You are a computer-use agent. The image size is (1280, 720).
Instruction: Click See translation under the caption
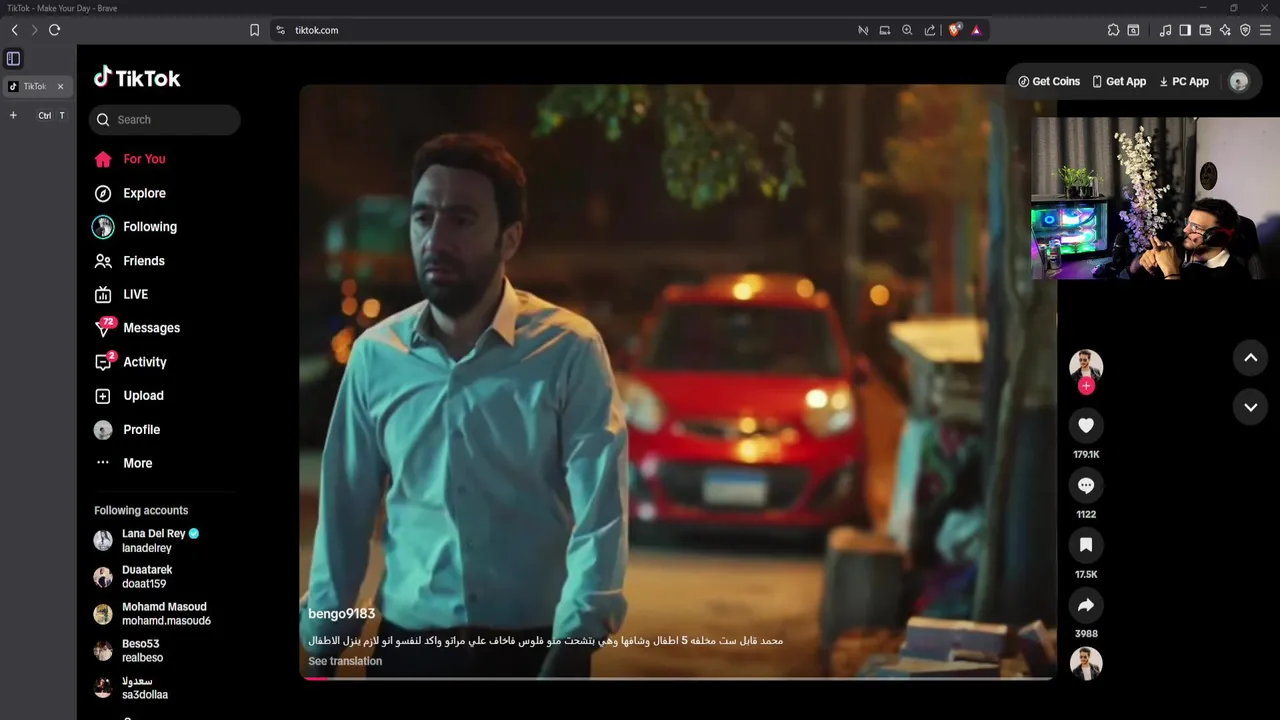[x=345, y=661]
